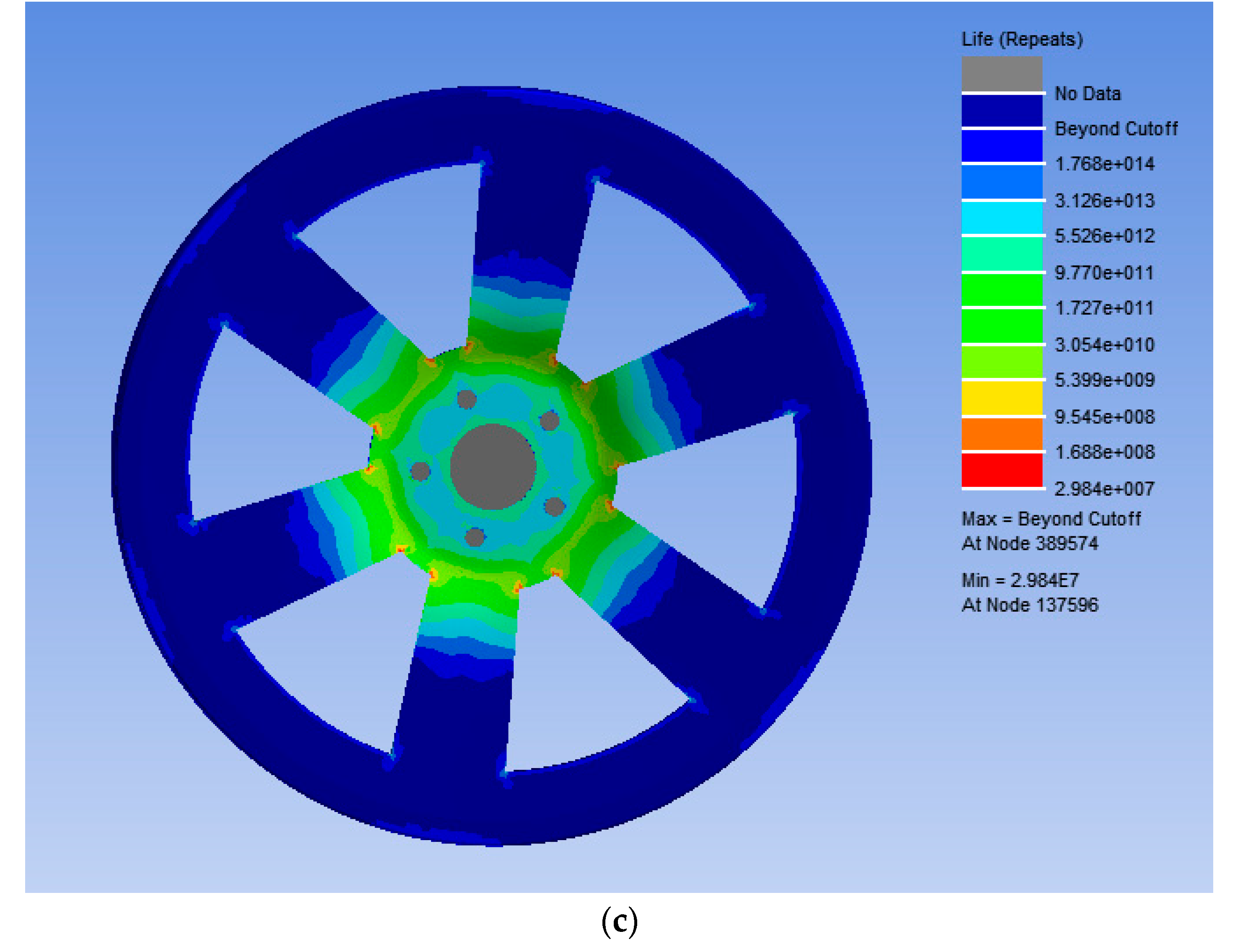Click the red legend swatch at the bottom
The image size is (1248, 952).
pyautogui.click(x=1002, y=470)
